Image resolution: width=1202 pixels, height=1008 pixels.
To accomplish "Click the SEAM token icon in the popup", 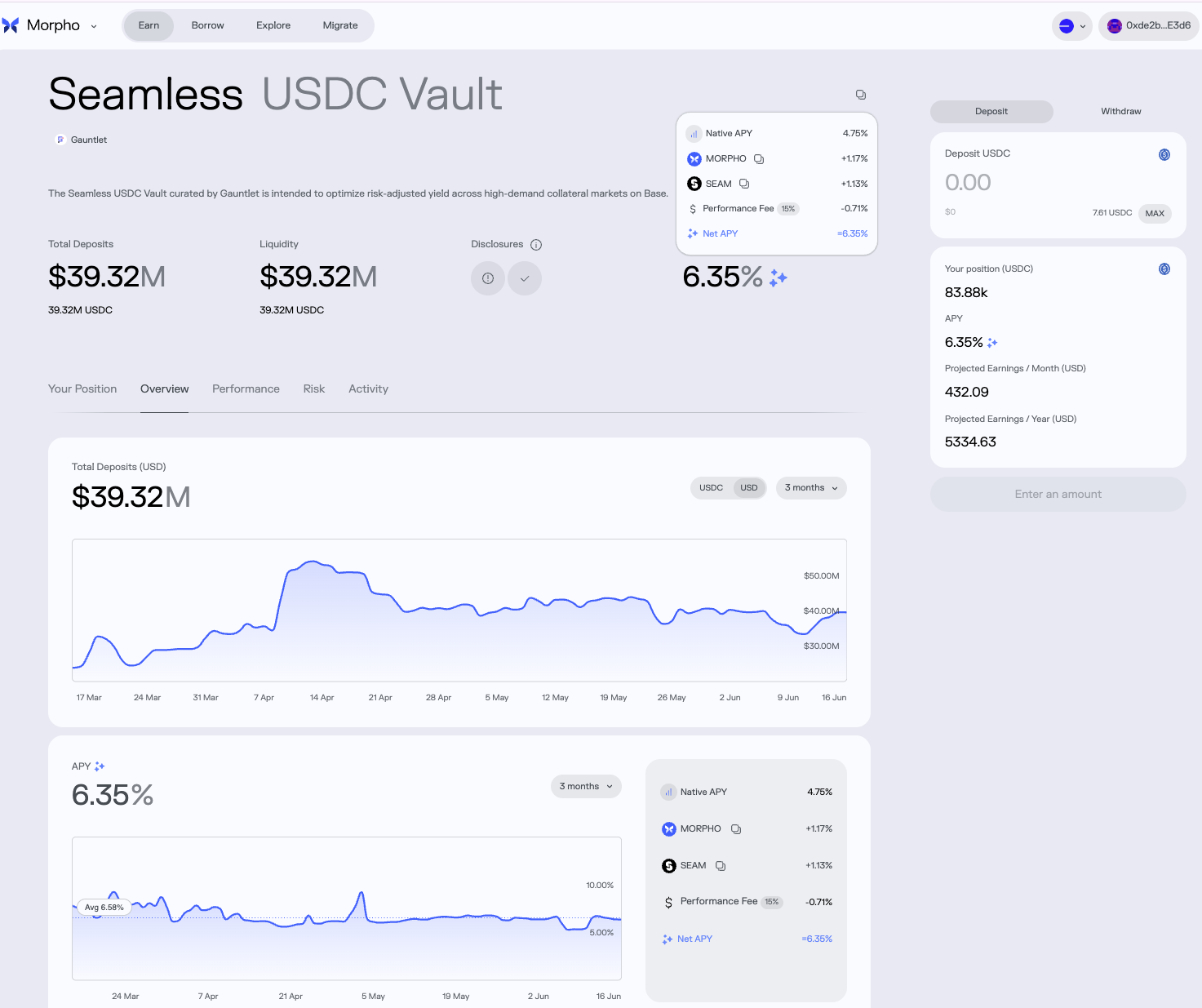I will point(694,184).
